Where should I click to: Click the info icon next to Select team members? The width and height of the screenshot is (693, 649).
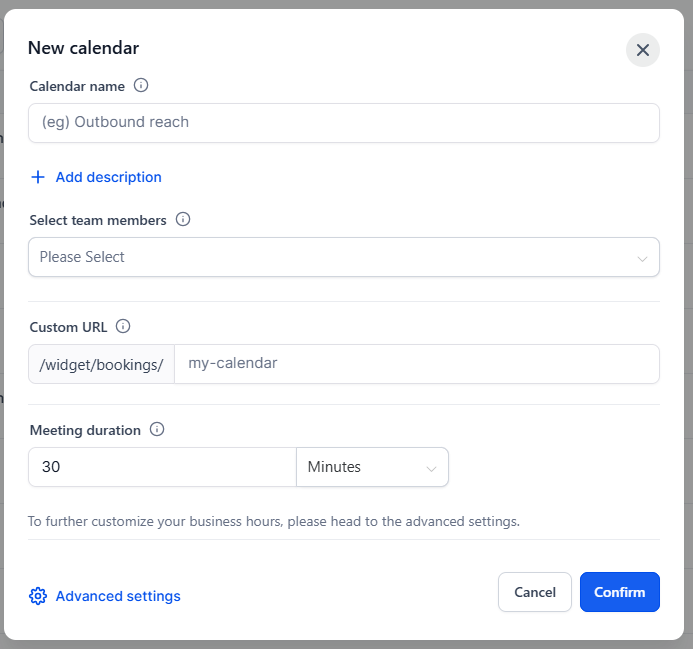point(183,220)
